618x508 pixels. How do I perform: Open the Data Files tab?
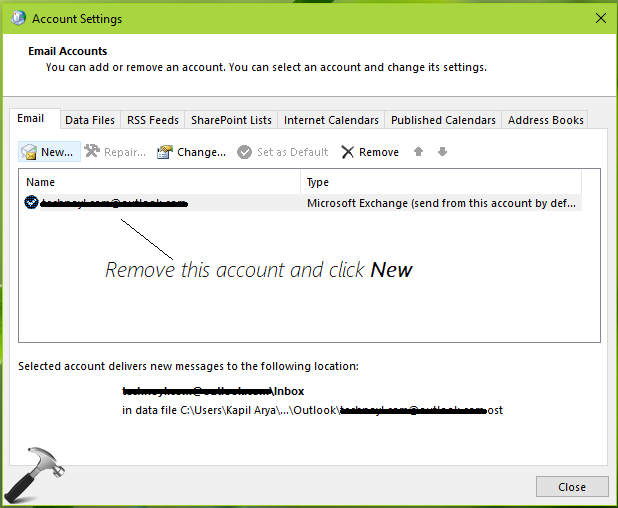pyautogui.click(x=90, y=120)
